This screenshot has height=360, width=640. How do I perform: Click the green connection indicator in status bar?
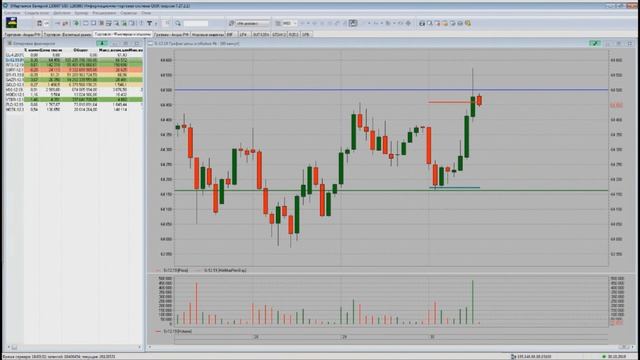[604, 356]
